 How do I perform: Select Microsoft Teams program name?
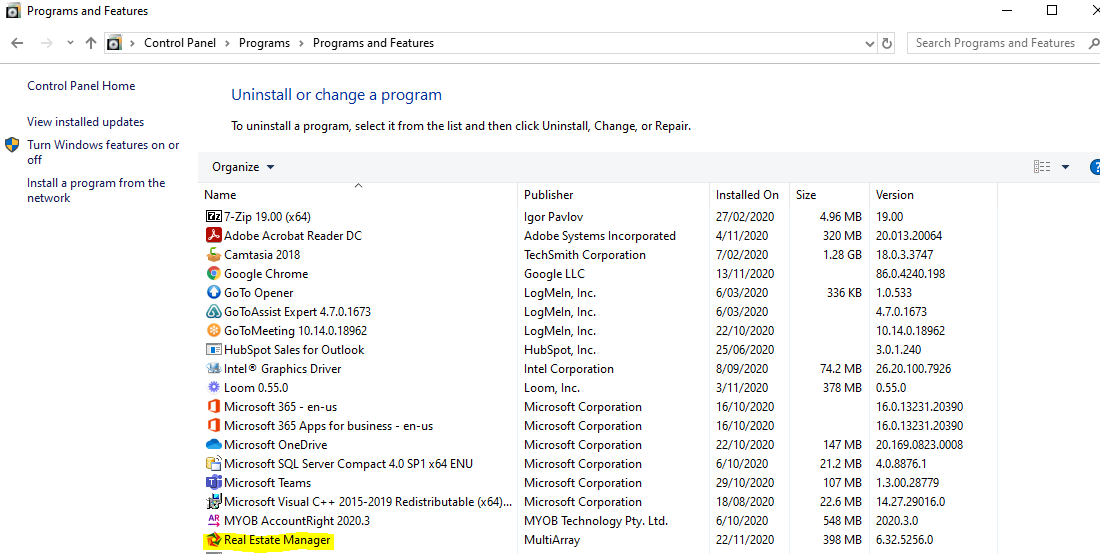point(267,482)
